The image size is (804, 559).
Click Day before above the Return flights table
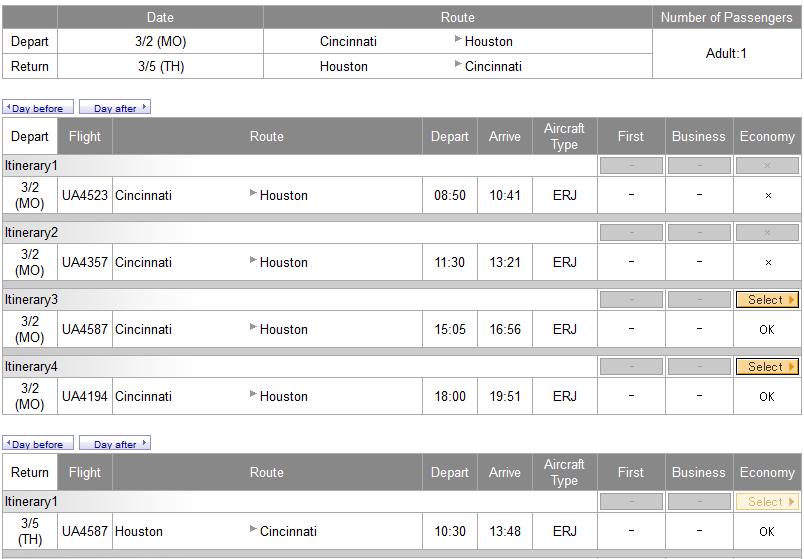pos(38,444)
